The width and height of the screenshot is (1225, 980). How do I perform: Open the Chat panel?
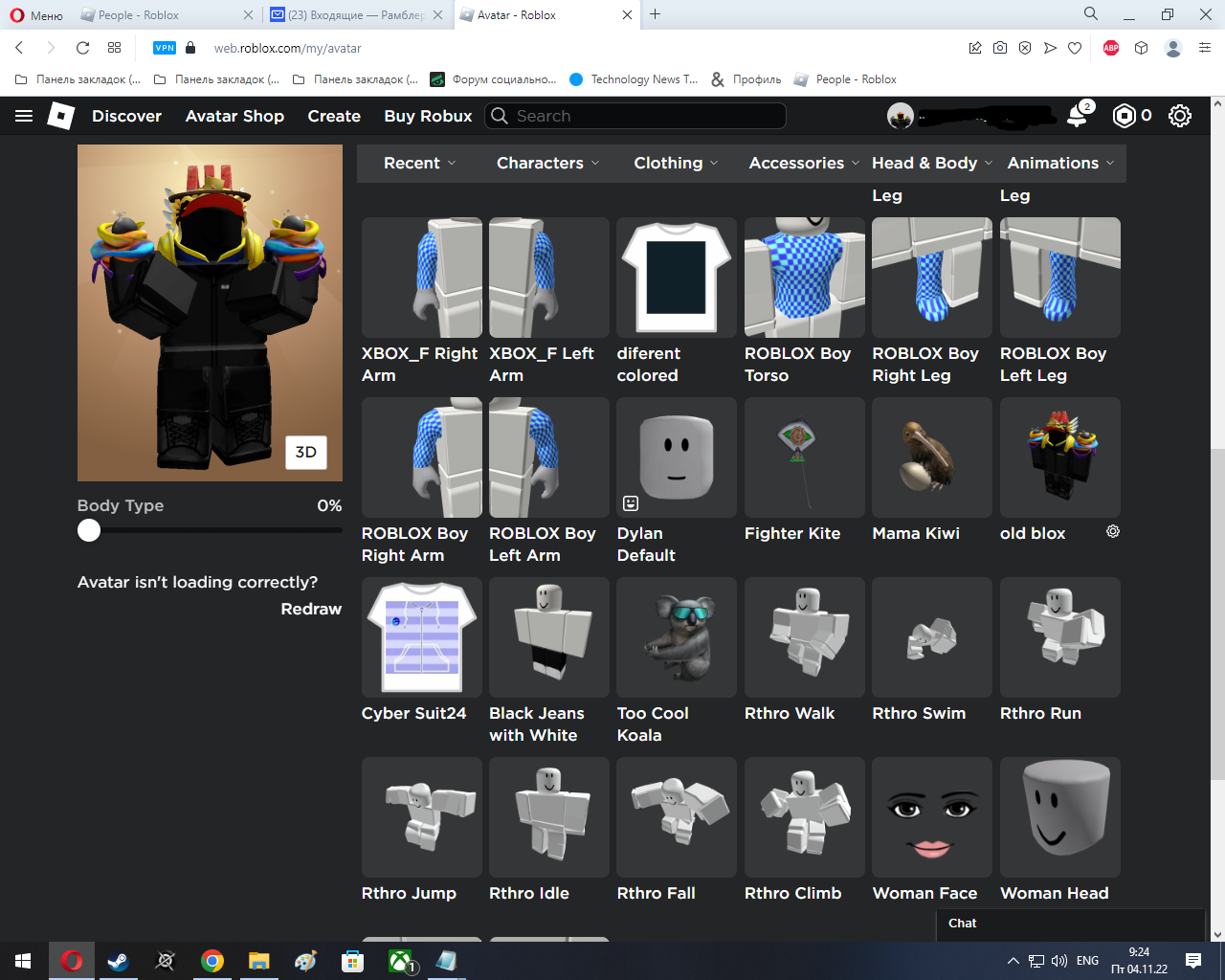point(1070,924)
